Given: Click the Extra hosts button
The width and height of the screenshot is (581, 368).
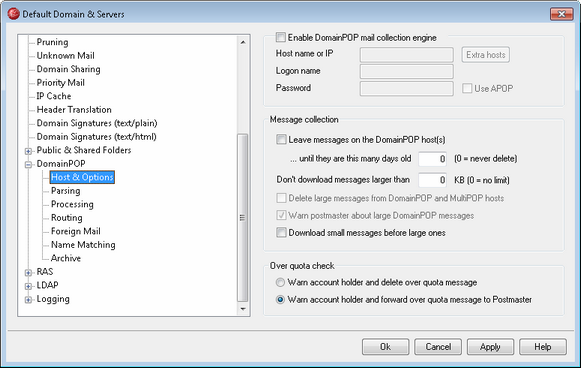Looking at the screenshot, I should tap(485, 55).
